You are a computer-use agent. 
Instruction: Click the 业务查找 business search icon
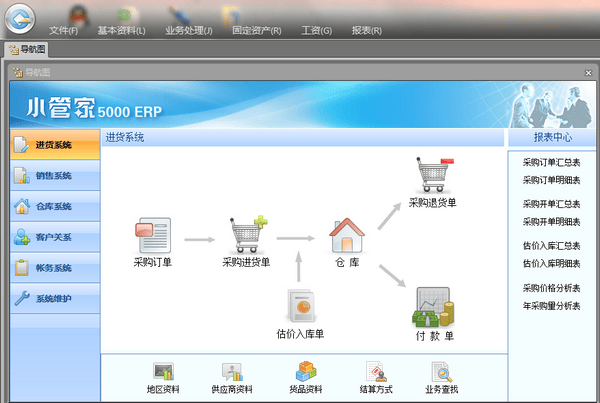click(x=441, y=373)
